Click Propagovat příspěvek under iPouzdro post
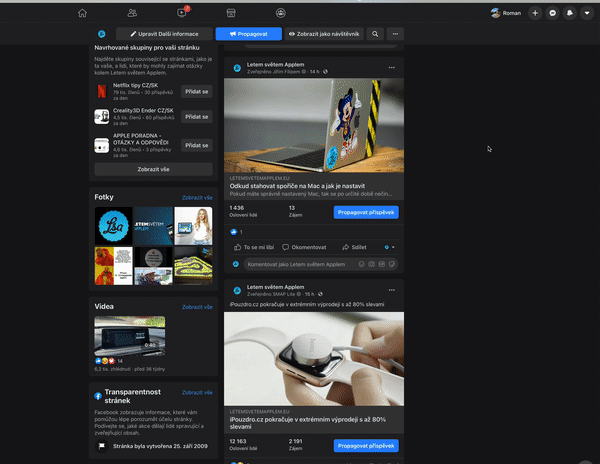This screenshot has width=600, height=464. tap(366, 446)
